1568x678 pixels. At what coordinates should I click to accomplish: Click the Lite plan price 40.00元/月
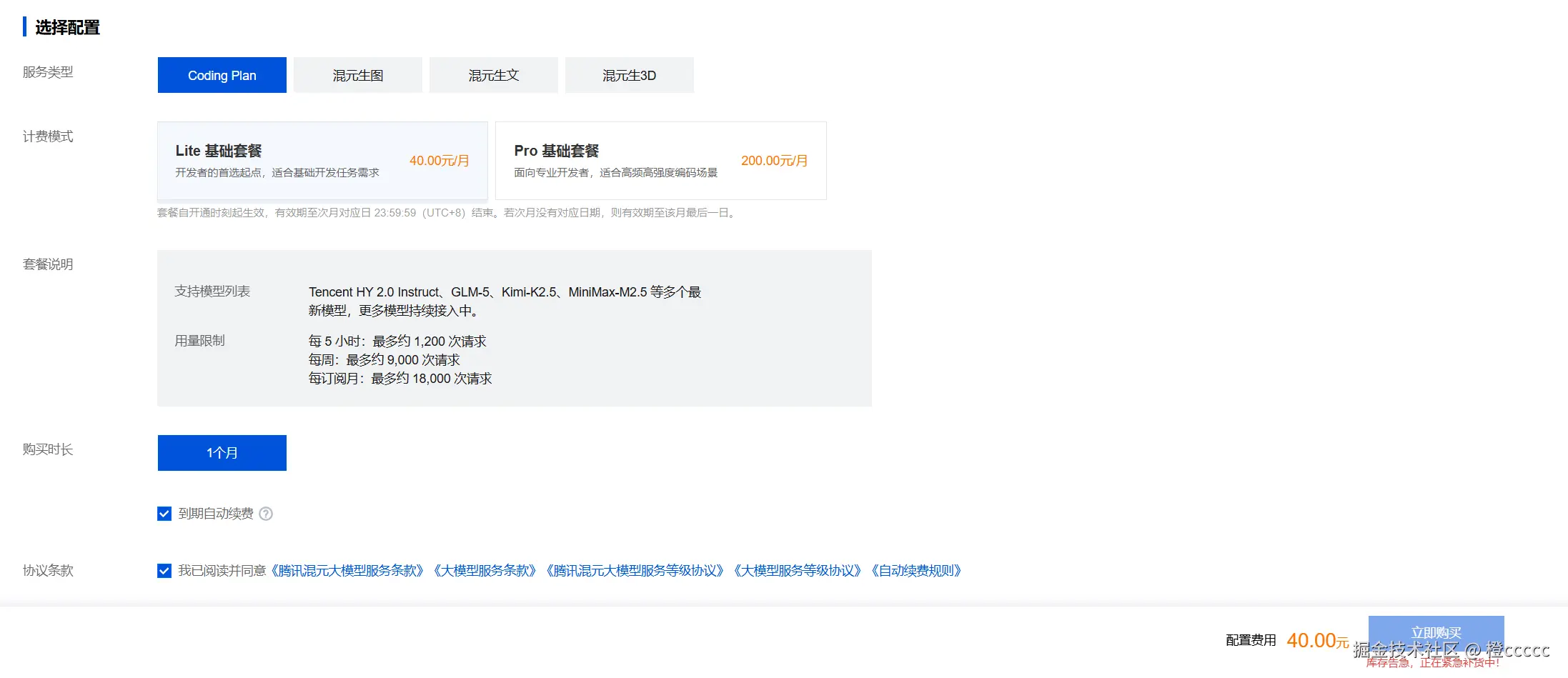(x=438, y=161)
